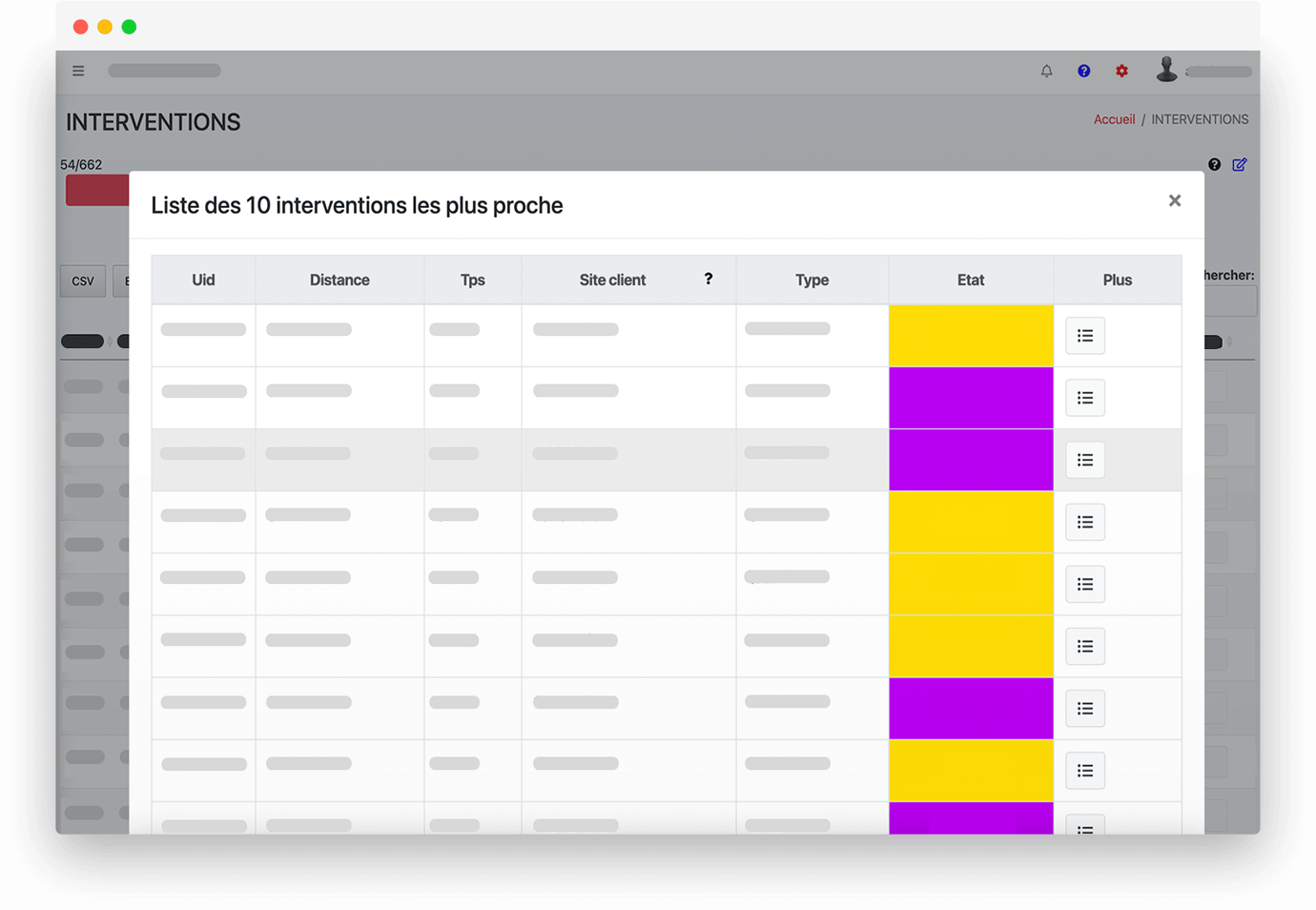
Task: Click the purple Etat cell in the second row
Action: coord(971,398)
